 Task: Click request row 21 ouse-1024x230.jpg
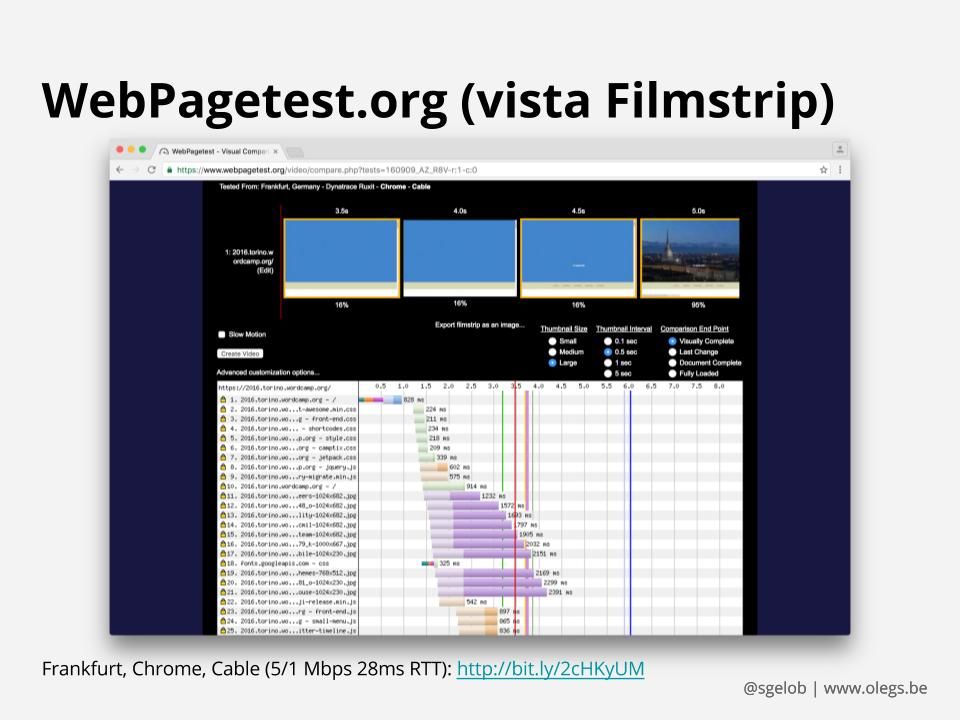(x=480, y=592)
